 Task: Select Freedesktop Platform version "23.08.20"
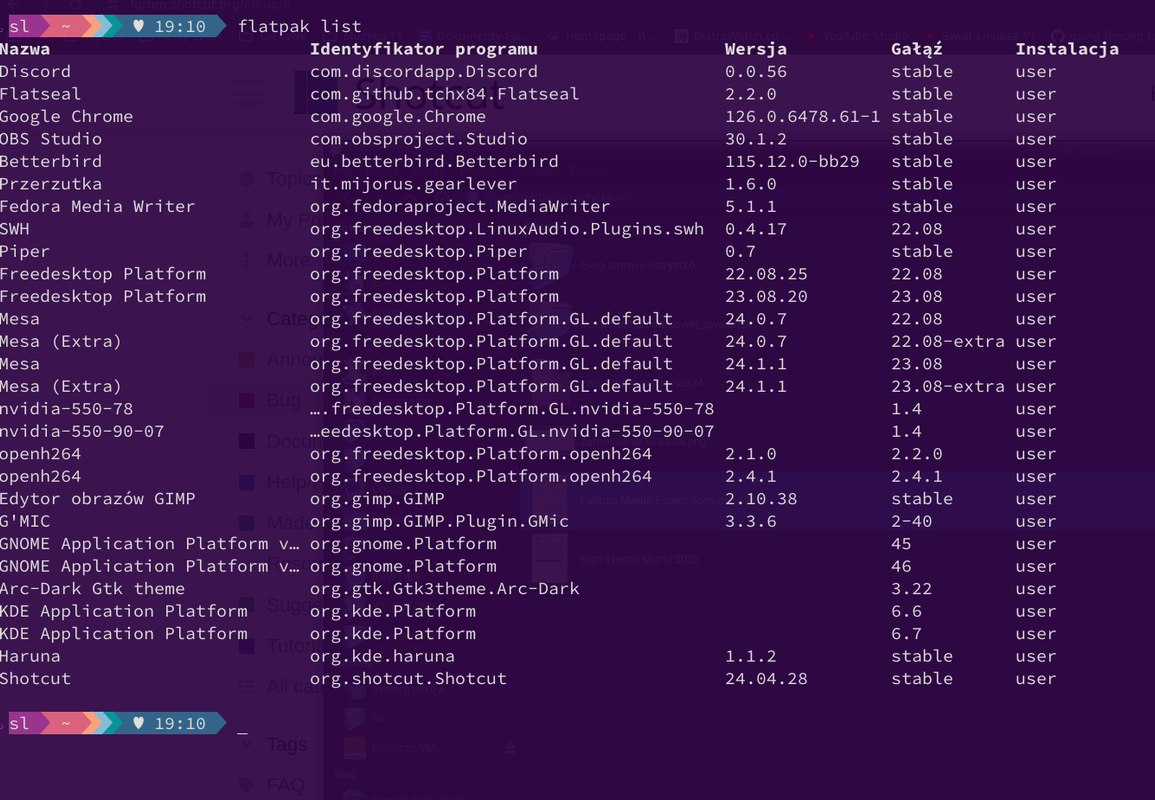pyautogui.click(x=766, y=296)
